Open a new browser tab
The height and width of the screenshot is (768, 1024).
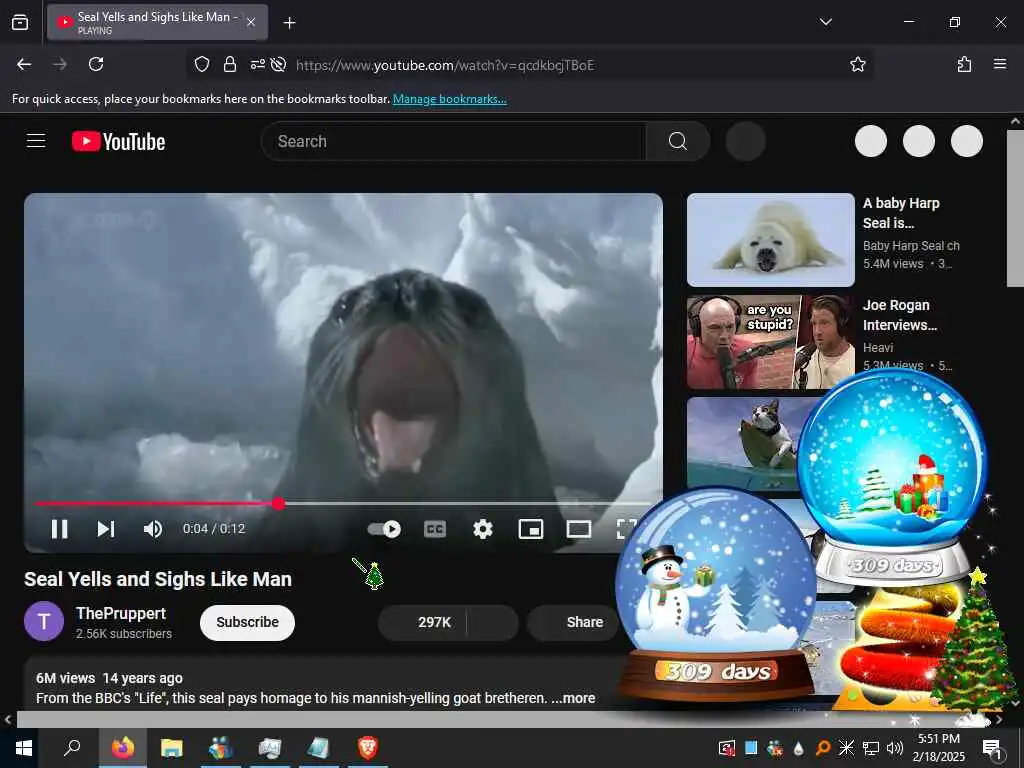[x=289, y=23]
